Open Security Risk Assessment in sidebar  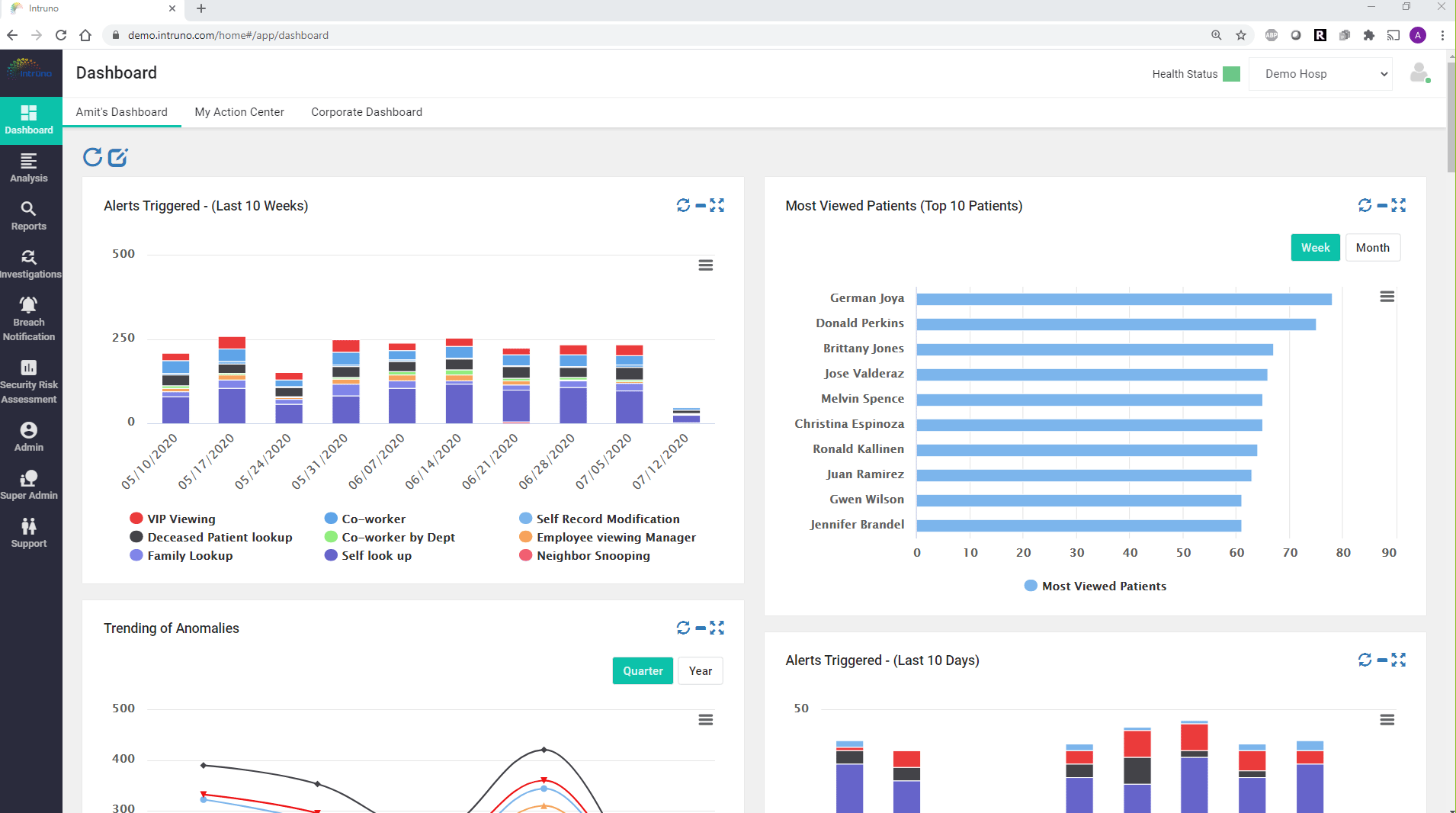click(29, 381)
